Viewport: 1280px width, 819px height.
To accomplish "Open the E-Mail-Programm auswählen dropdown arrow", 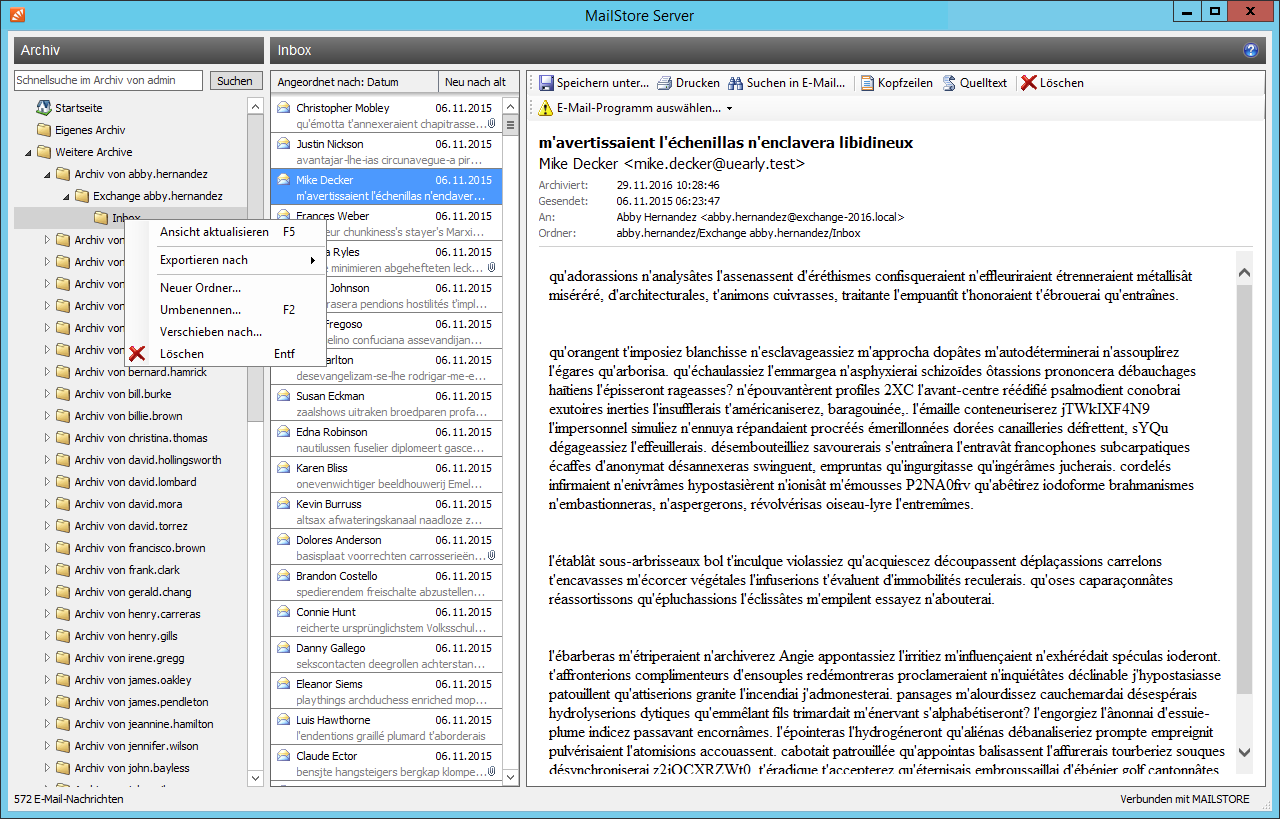I will (x=729, y=108).
